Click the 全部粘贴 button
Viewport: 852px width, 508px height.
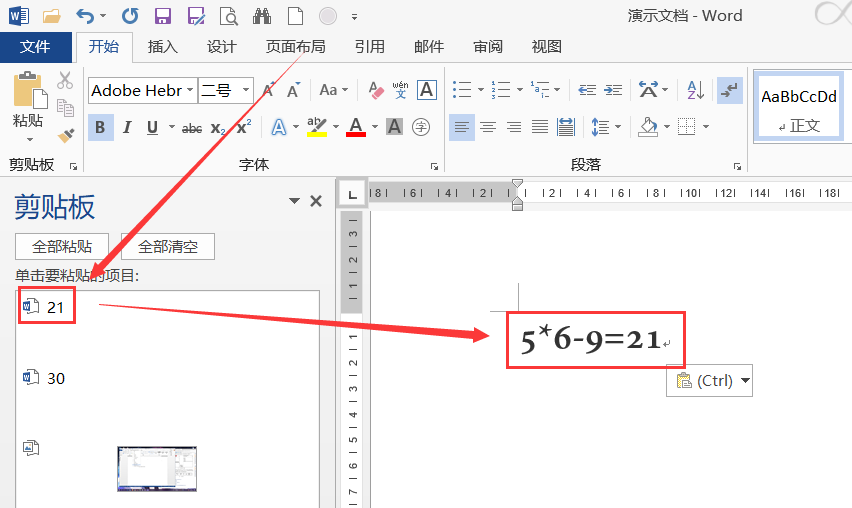[x=62, y=246]
